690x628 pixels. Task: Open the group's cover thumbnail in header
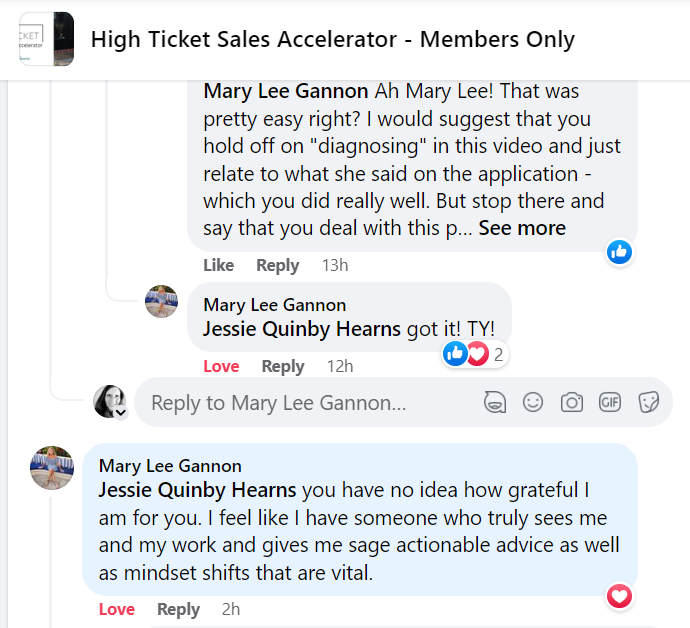pos(46,40)
